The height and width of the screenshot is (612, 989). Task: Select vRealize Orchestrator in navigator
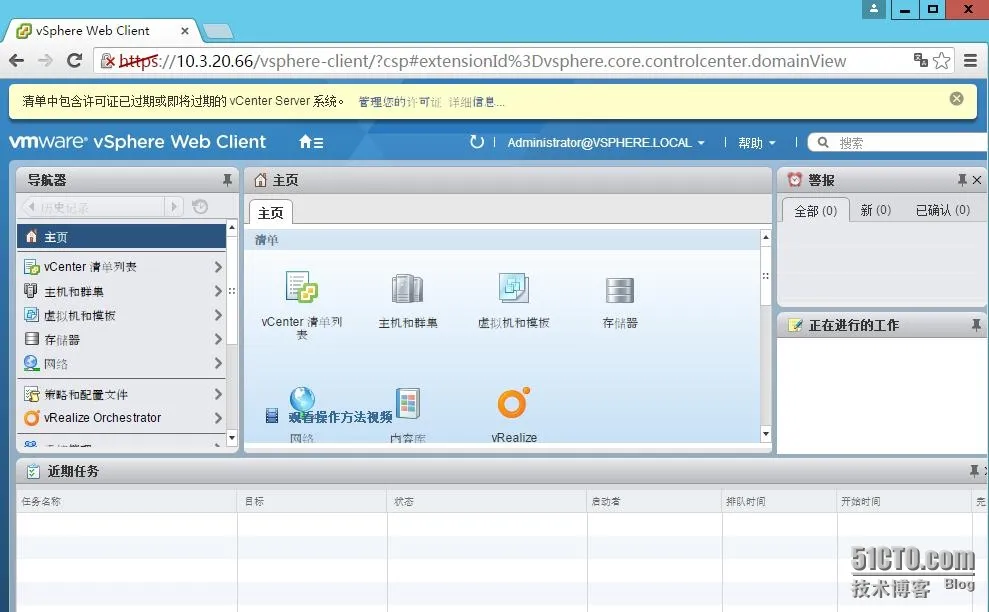click(121, 418)
